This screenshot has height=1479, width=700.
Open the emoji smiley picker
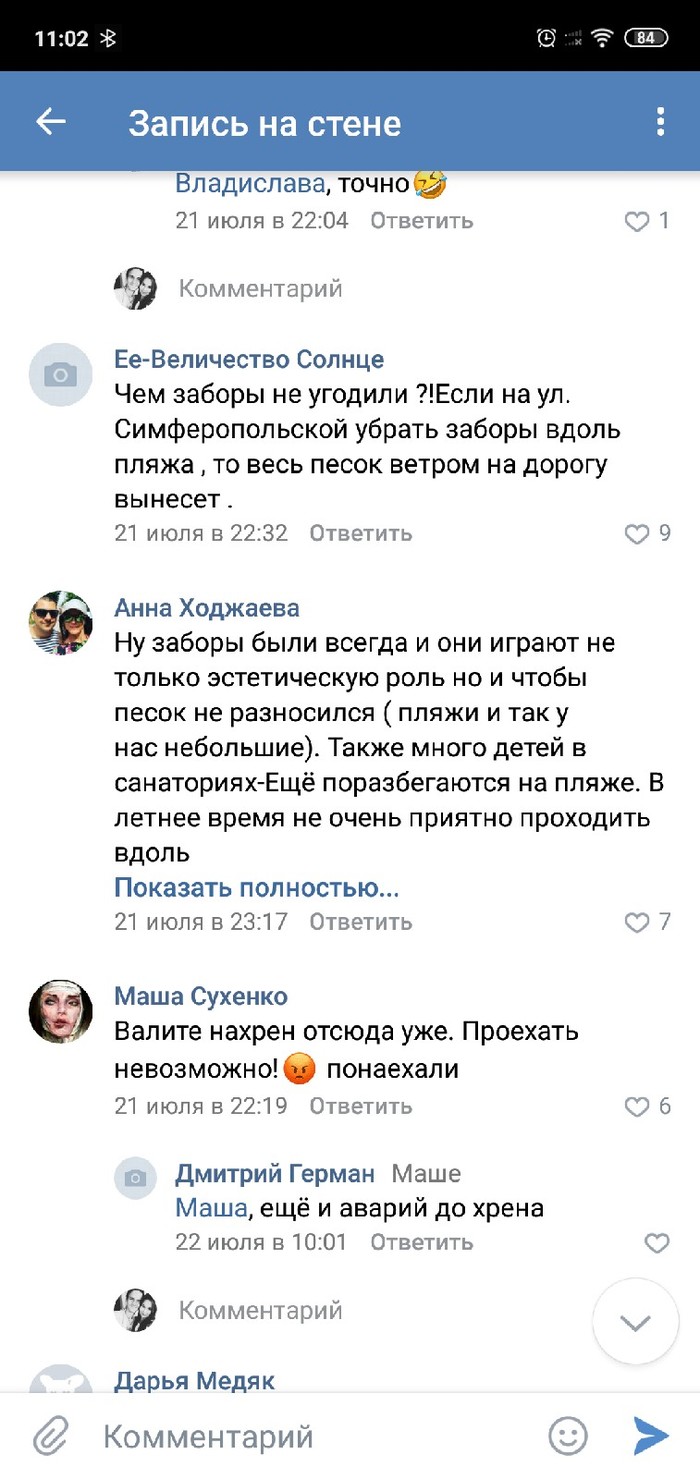click(568, 1437)
